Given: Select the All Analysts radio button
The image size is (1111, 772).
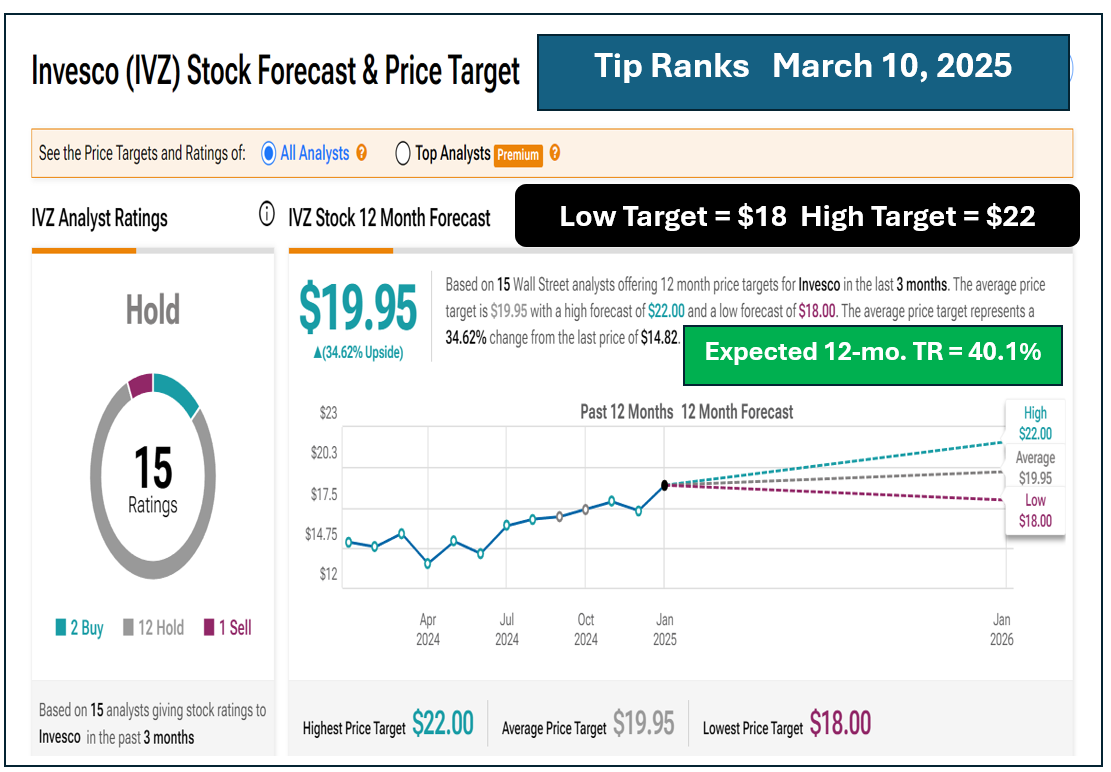Looking at the screenshot, I should click(268, 154).
